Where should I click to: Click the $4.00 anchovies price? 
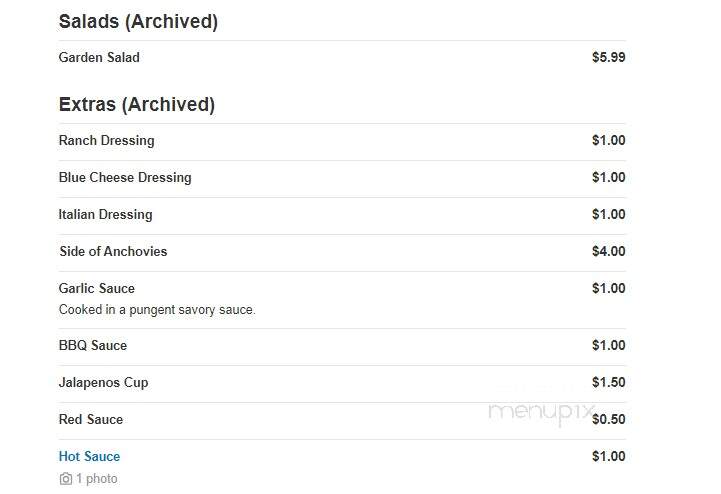click(x=609, y=251)
